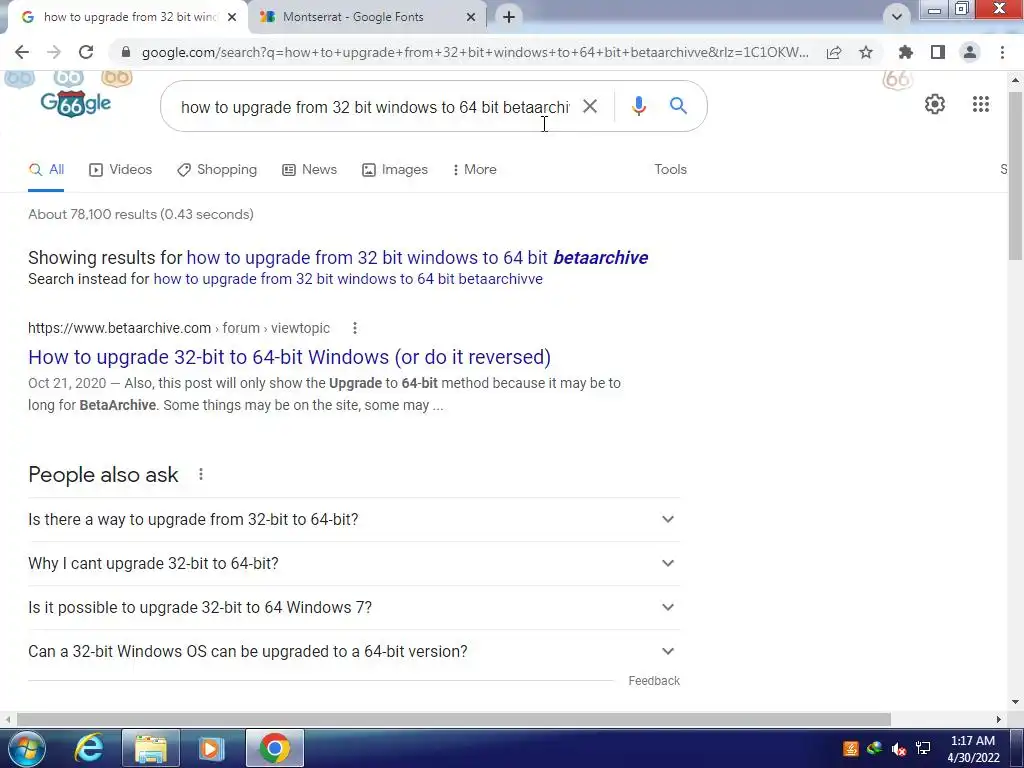Open options dots for betaarchive result
The width and height of the screenshot is (1024, 768).
tap(355, 328)
